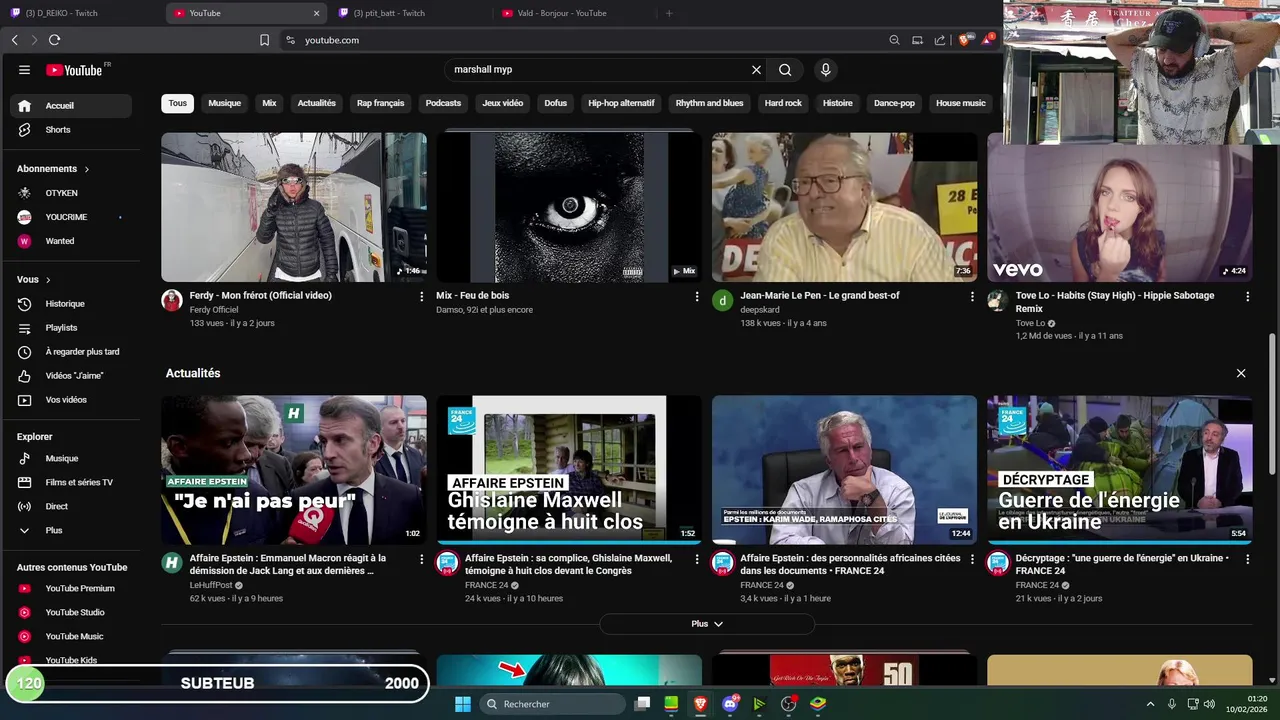Open the Discord taskbar icon

(730, 704)
